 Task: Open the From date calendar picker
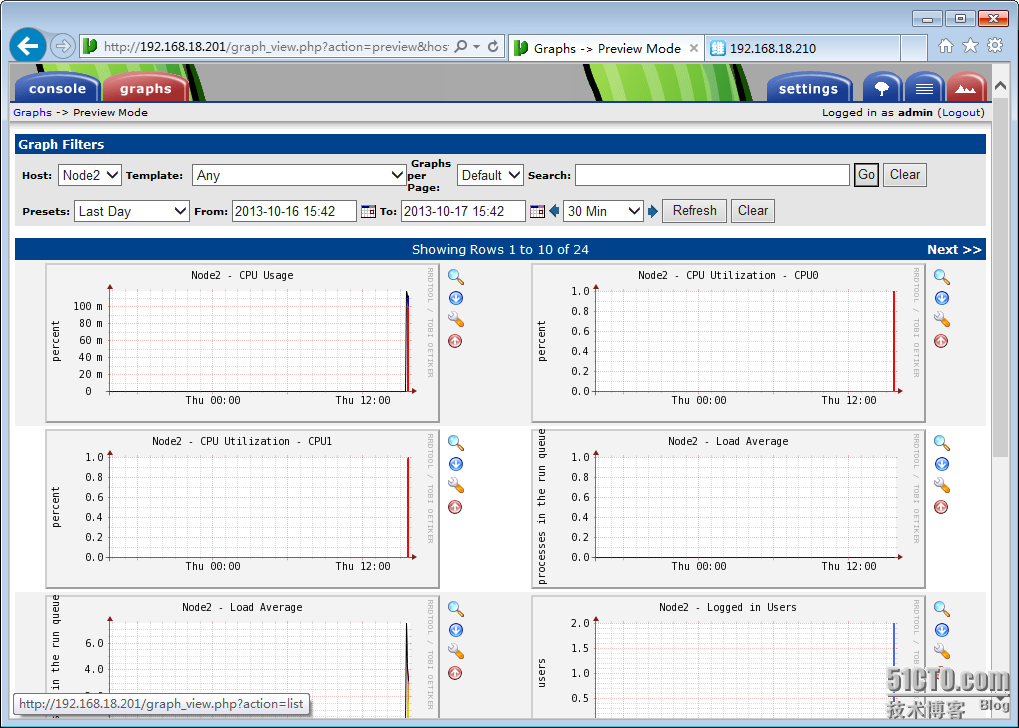(x=368, y=211)
